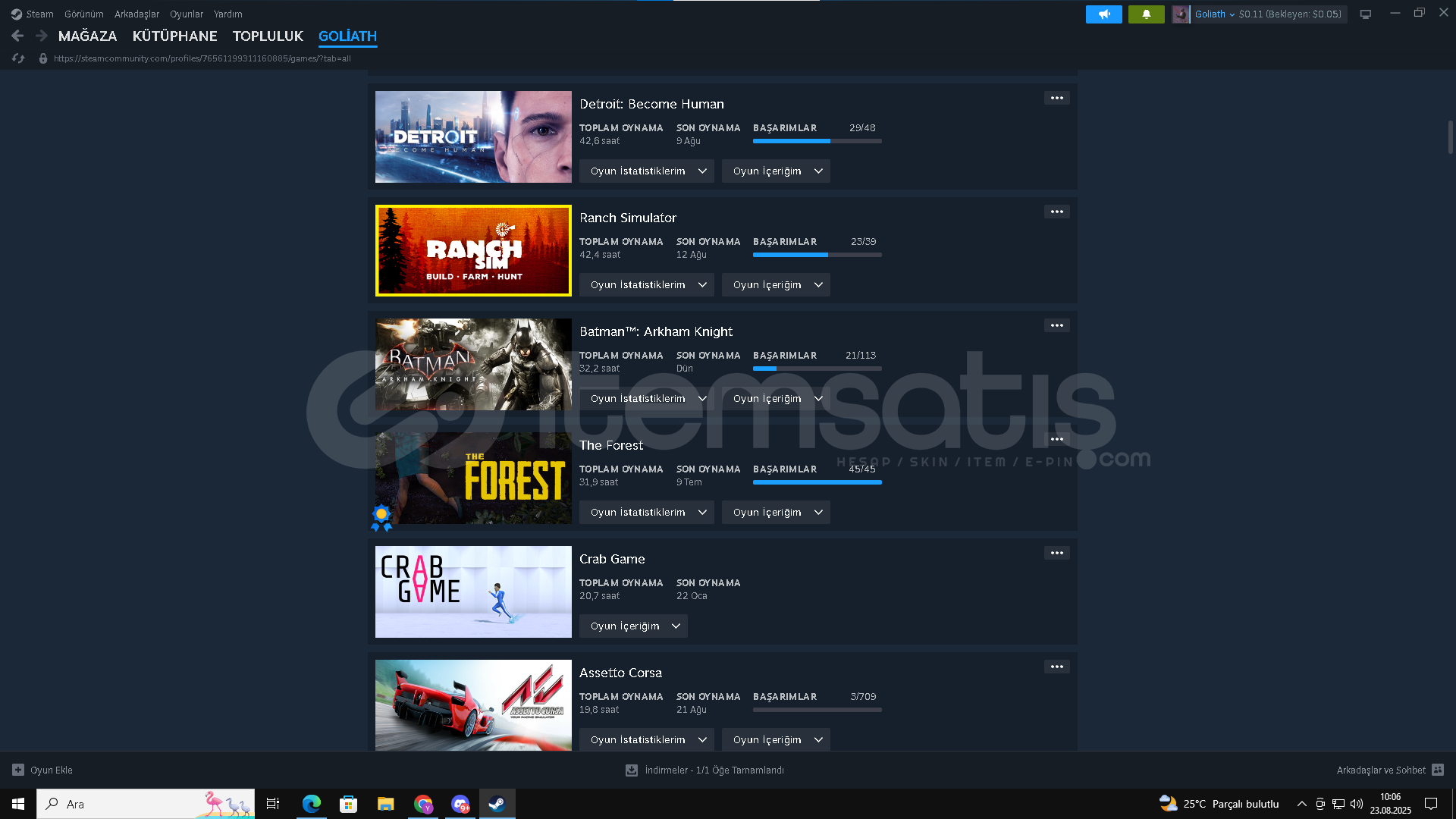The image size is (1456, 819).
Task: Open the Oyunlar menu
Action: (x=187, y=14)
